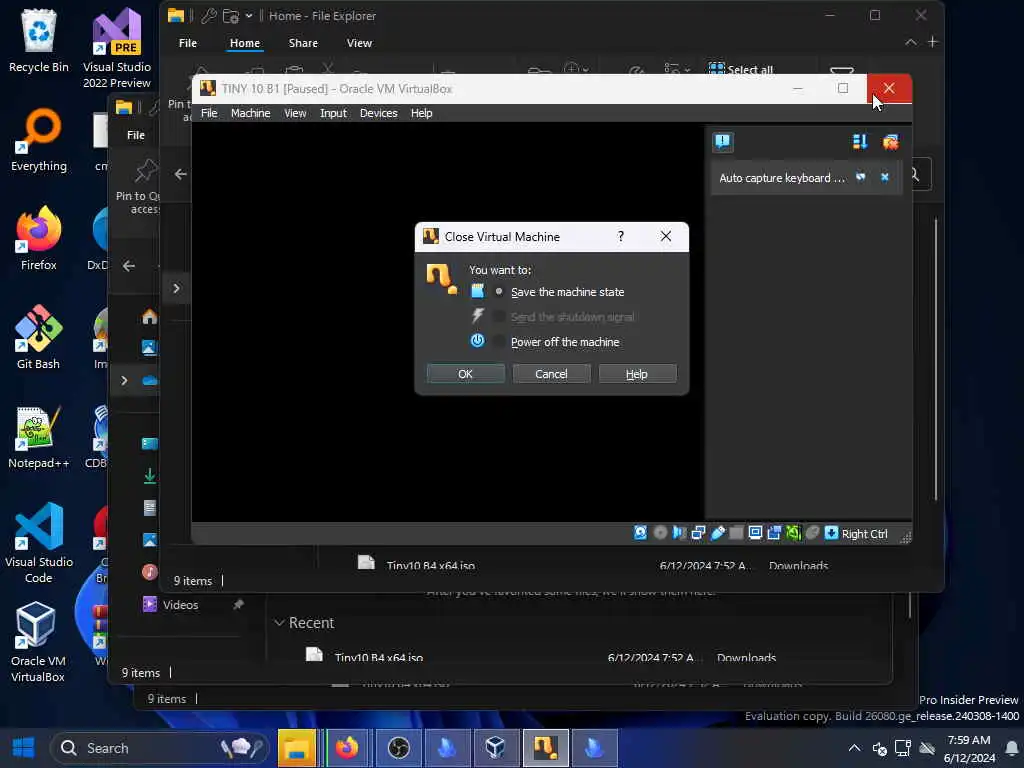Expand the navigation pane chevron in File Explorer
The height and width of the screenshot is (768, 1024).
coord(176,288)
